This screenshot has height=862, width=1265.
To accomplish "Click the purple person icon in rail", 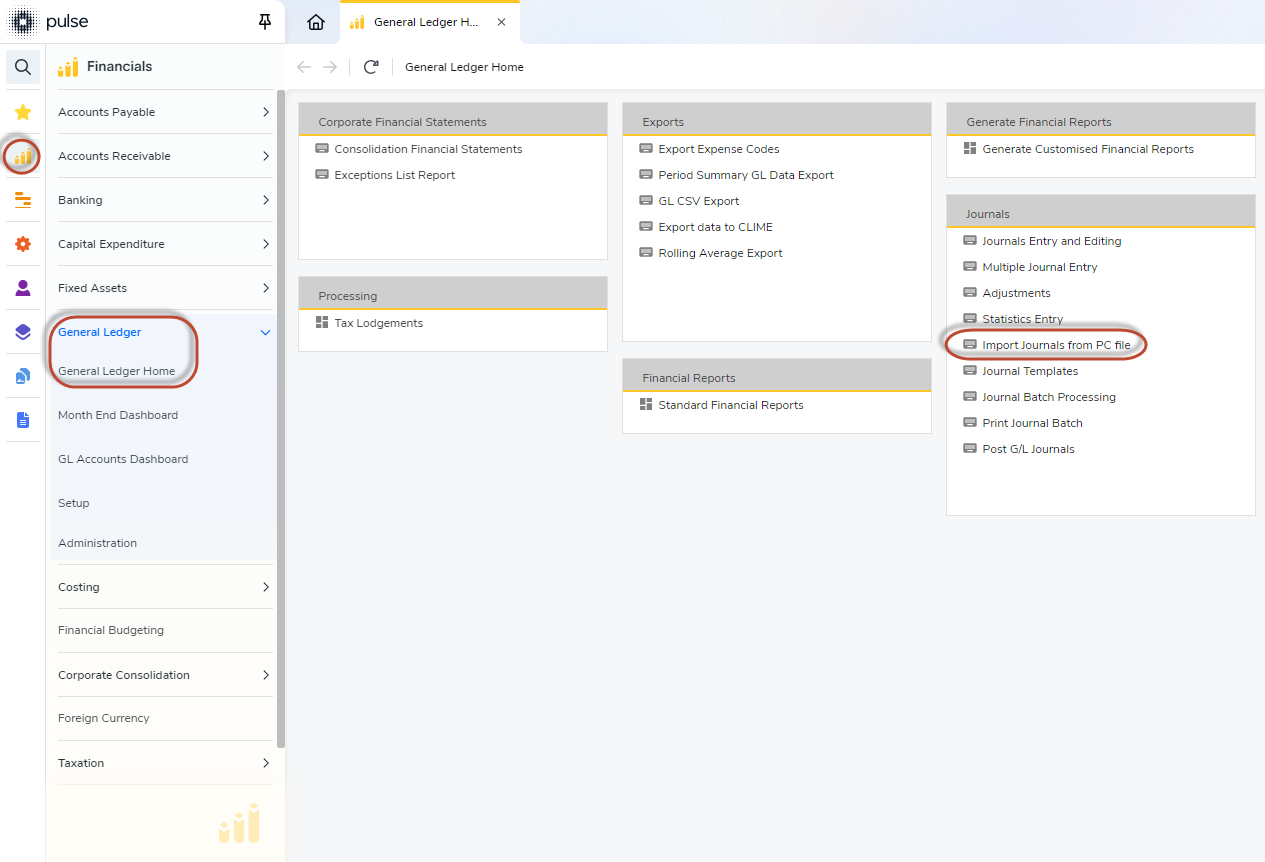I will point(23,288).
